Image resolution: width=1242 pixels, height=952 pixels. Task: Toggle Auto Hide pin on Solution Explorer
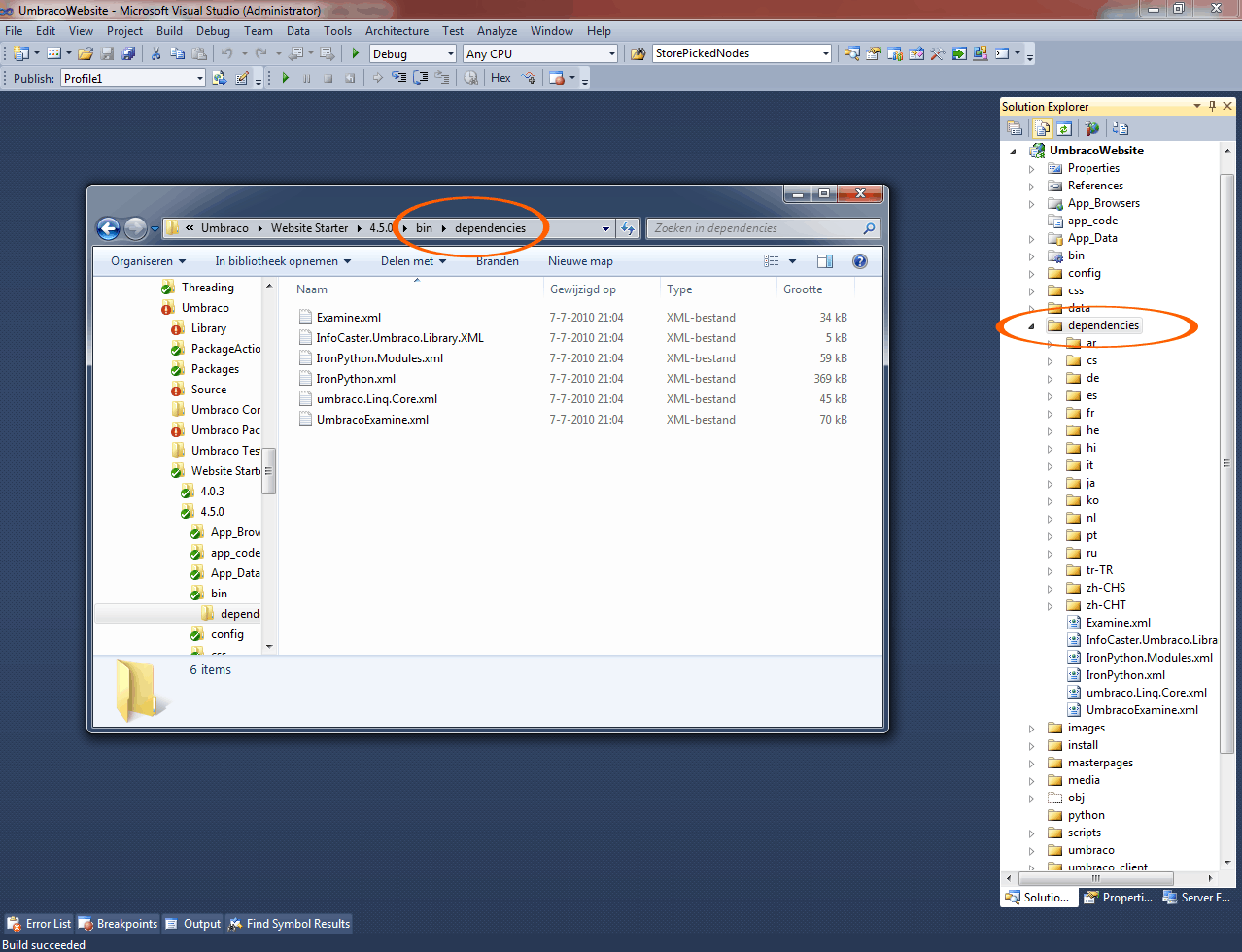point(1212,106)
